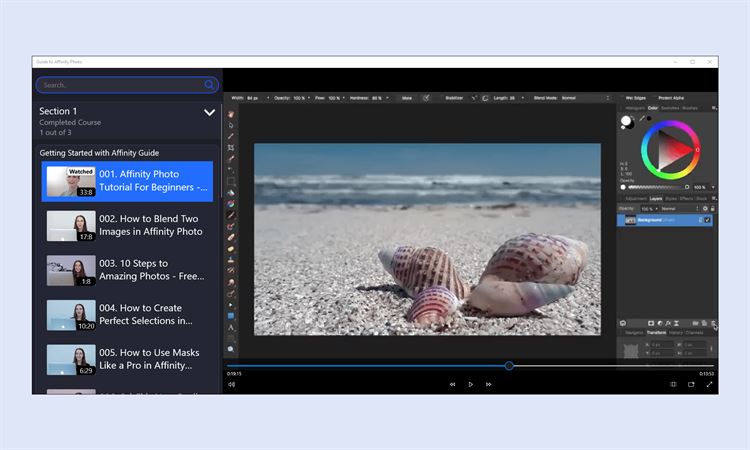Click the magnifier icon in search box
Image resolution: width=750 pixels, height=450 pixels.
tap(209, 85)
